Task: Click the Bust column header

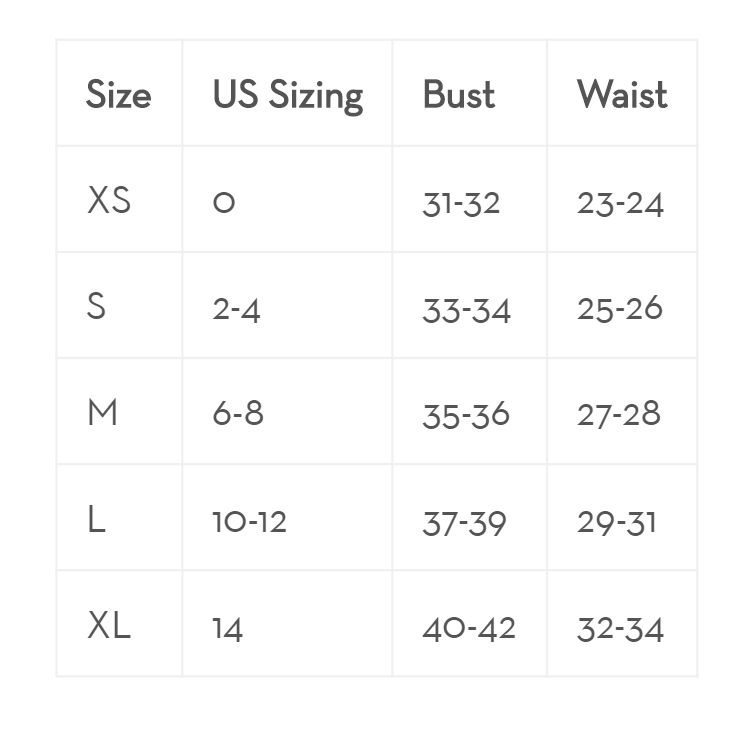Action: pyautogui.click(x=459, y=94)
